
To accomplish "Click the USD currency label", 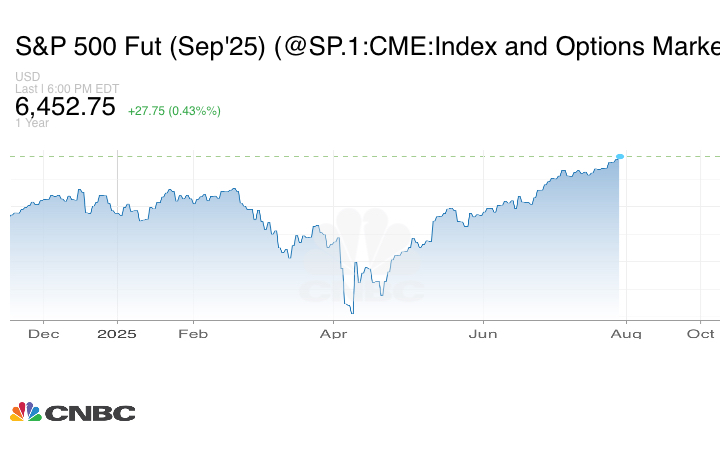I will point(27,77).
